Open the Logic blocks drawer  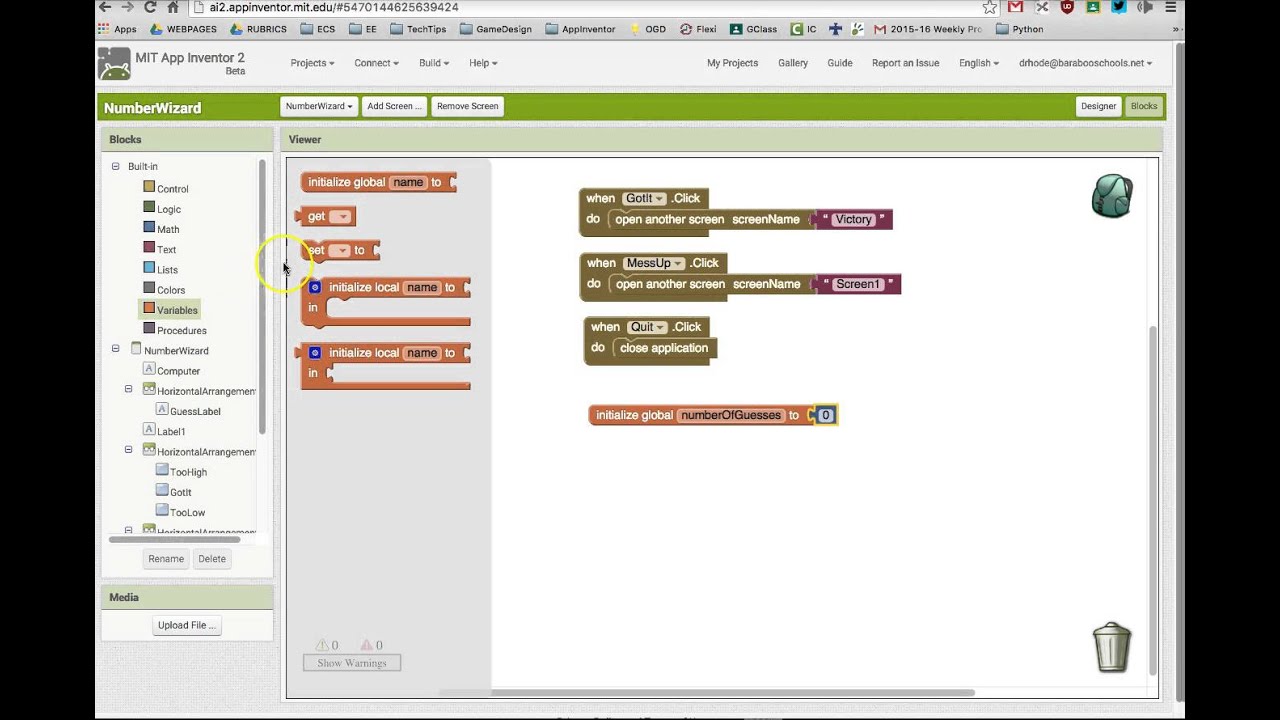click(x=161, y=209)
